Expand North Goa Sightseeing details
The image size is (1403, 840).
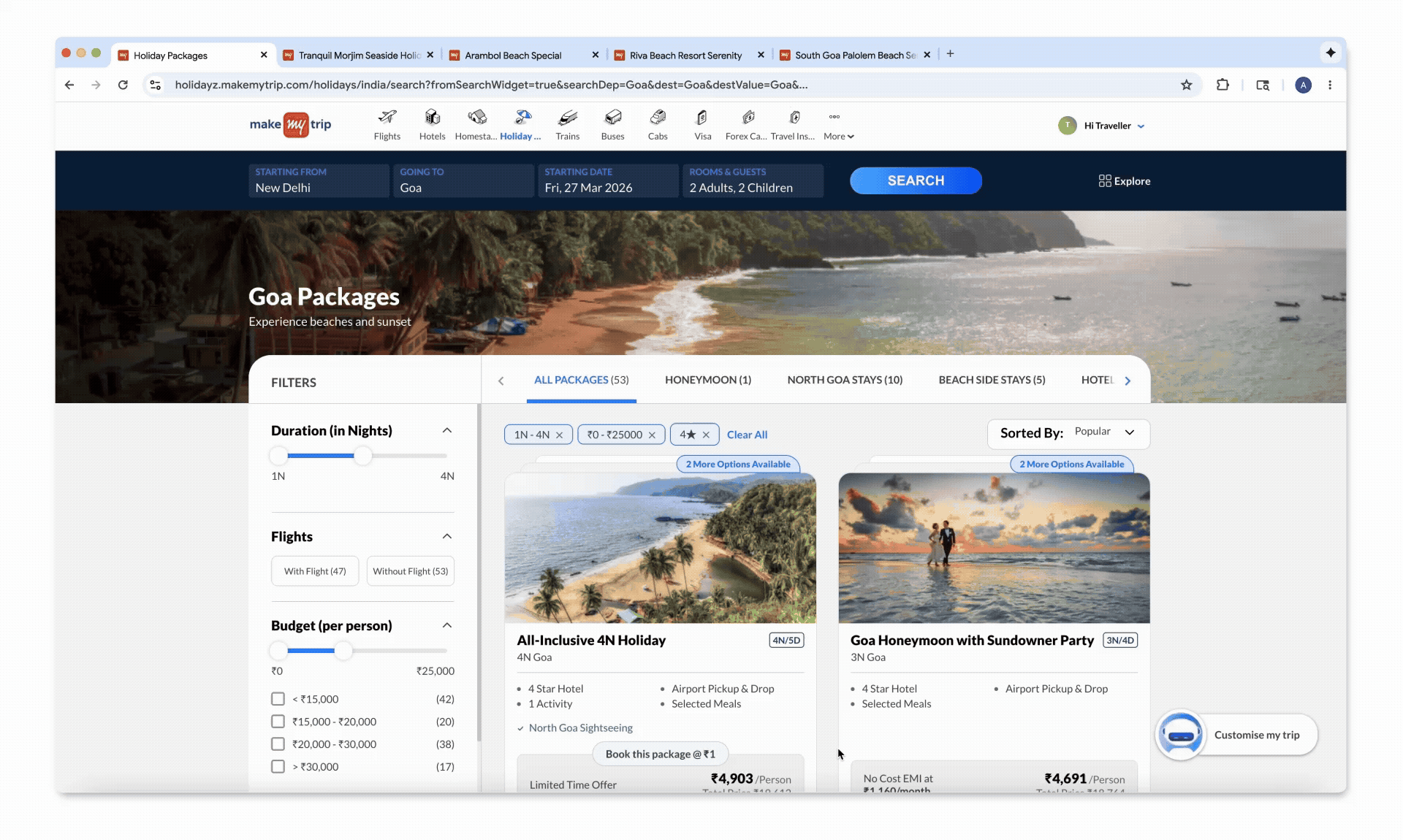coord(575,728)
